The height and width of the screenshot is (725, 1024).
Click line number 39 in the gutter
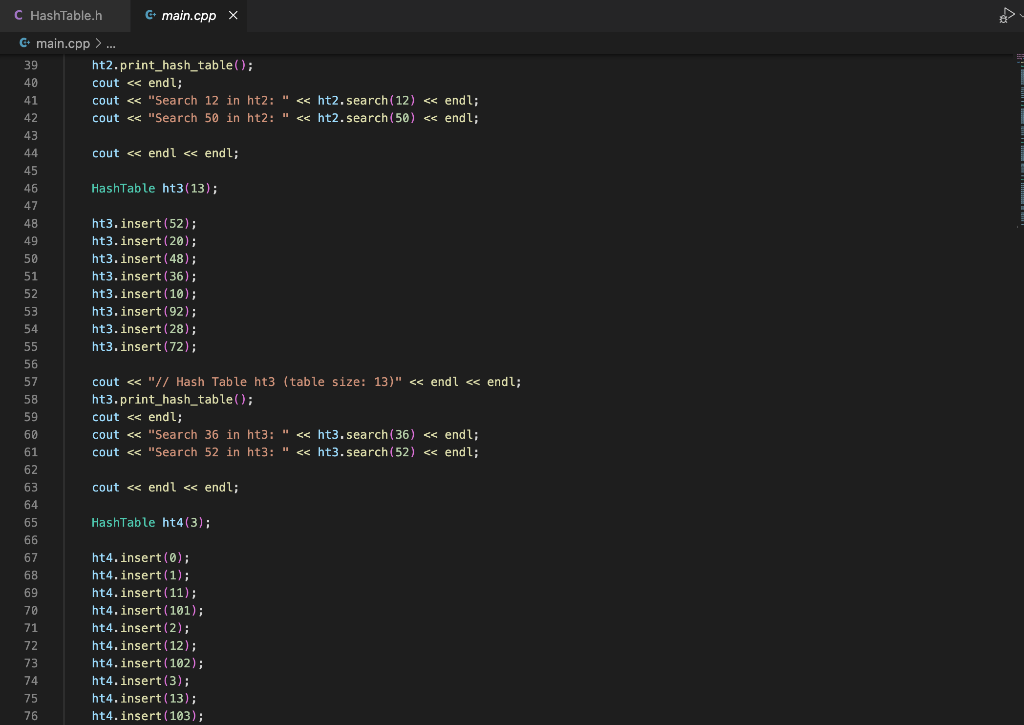pos(31,65)
